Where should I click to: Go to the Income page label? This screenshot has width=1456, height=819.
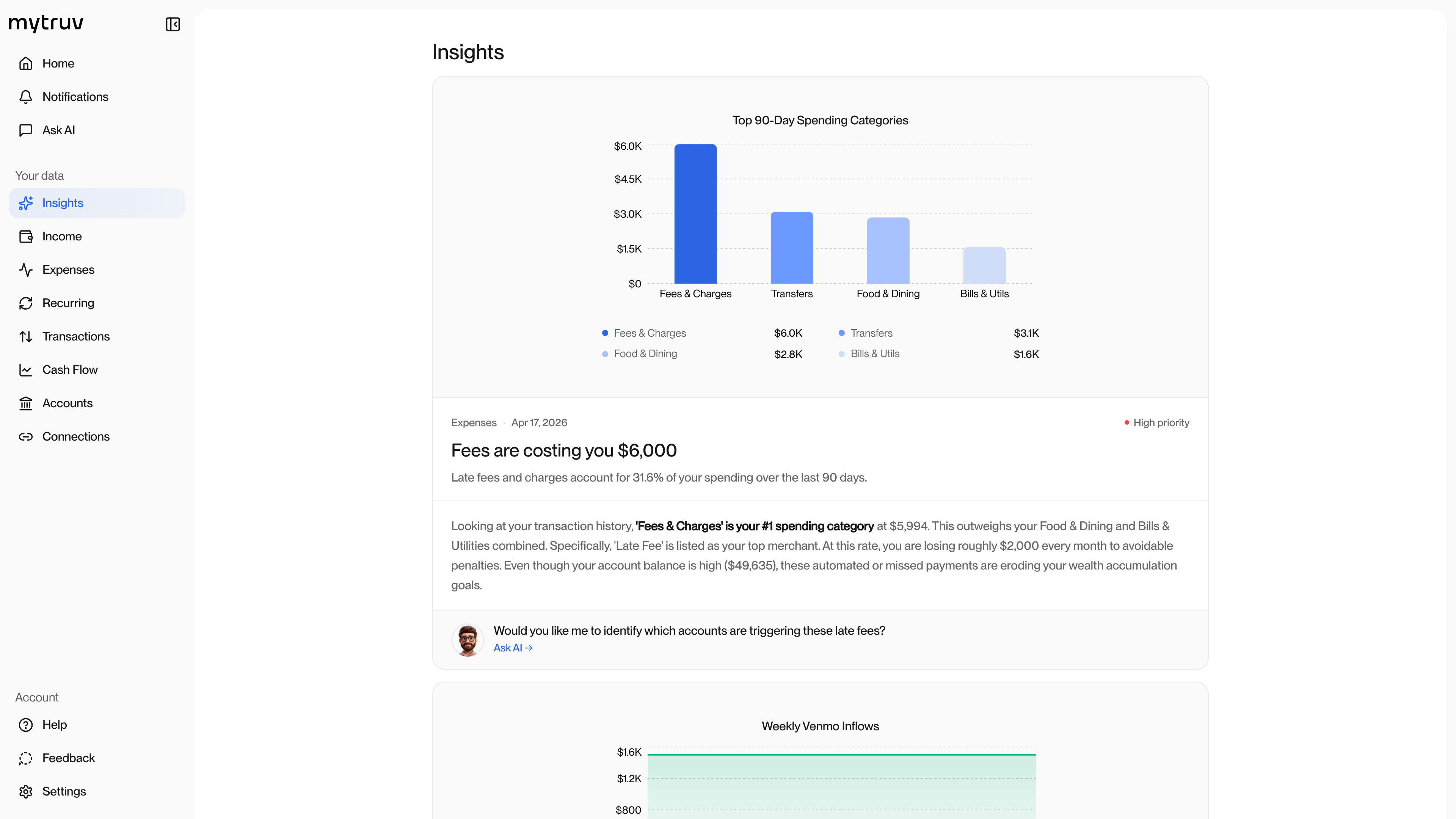point(62,236)
